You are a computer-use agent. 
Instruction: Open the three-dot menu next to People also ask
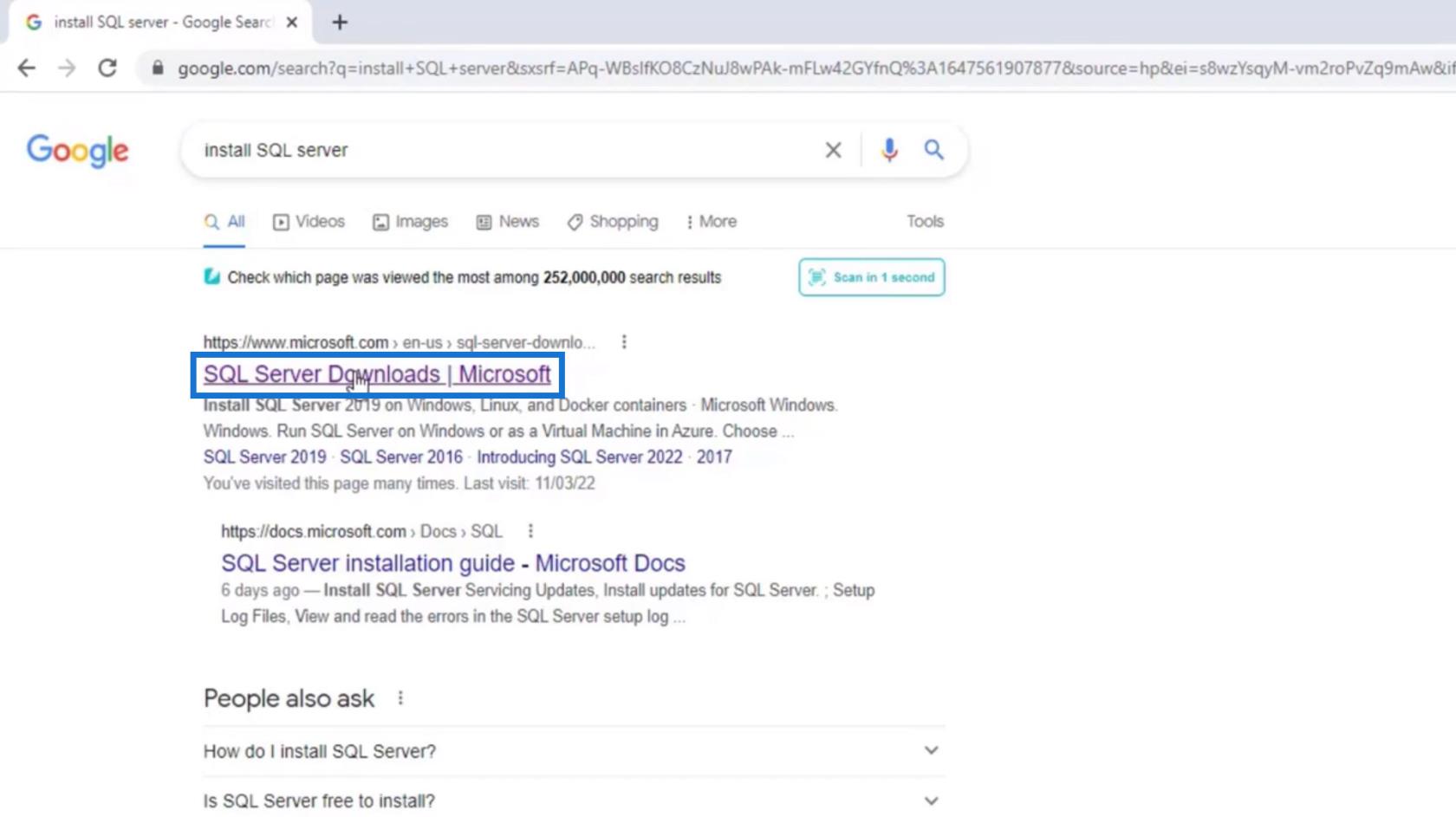pyautogui.click(x=400, y=697)
